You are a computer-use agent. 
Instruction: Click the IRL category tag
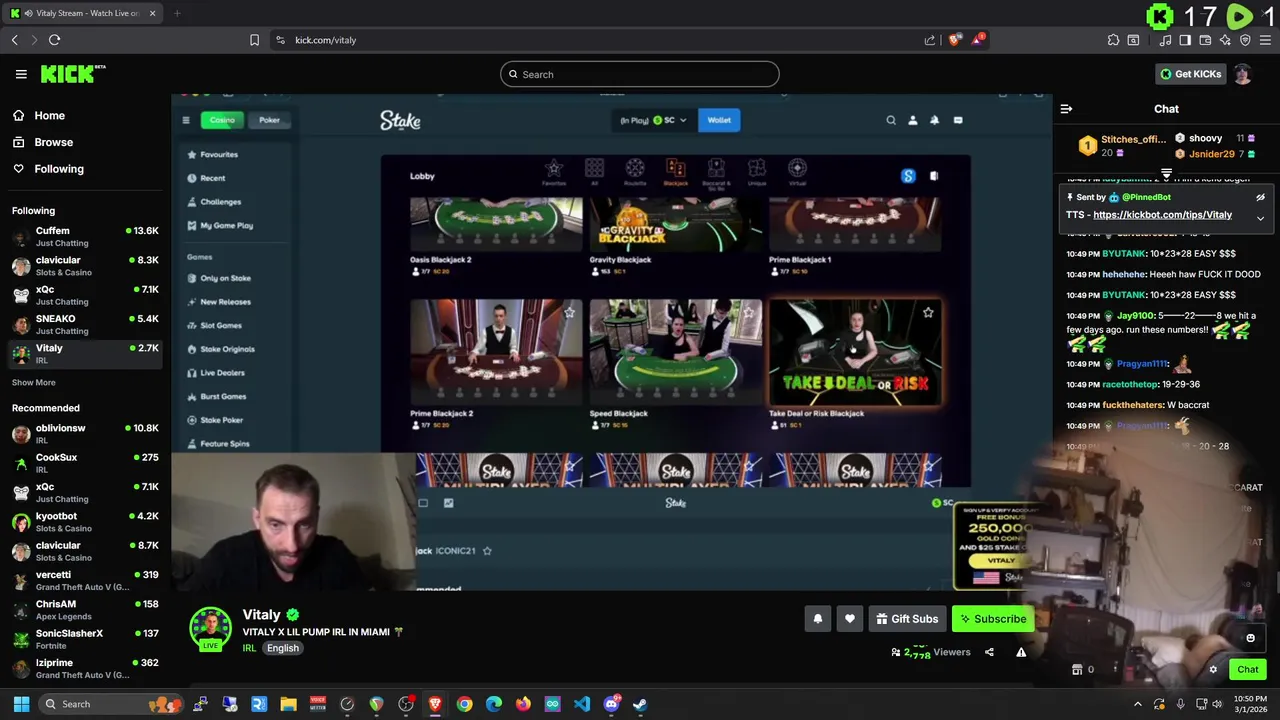point(249,648)
